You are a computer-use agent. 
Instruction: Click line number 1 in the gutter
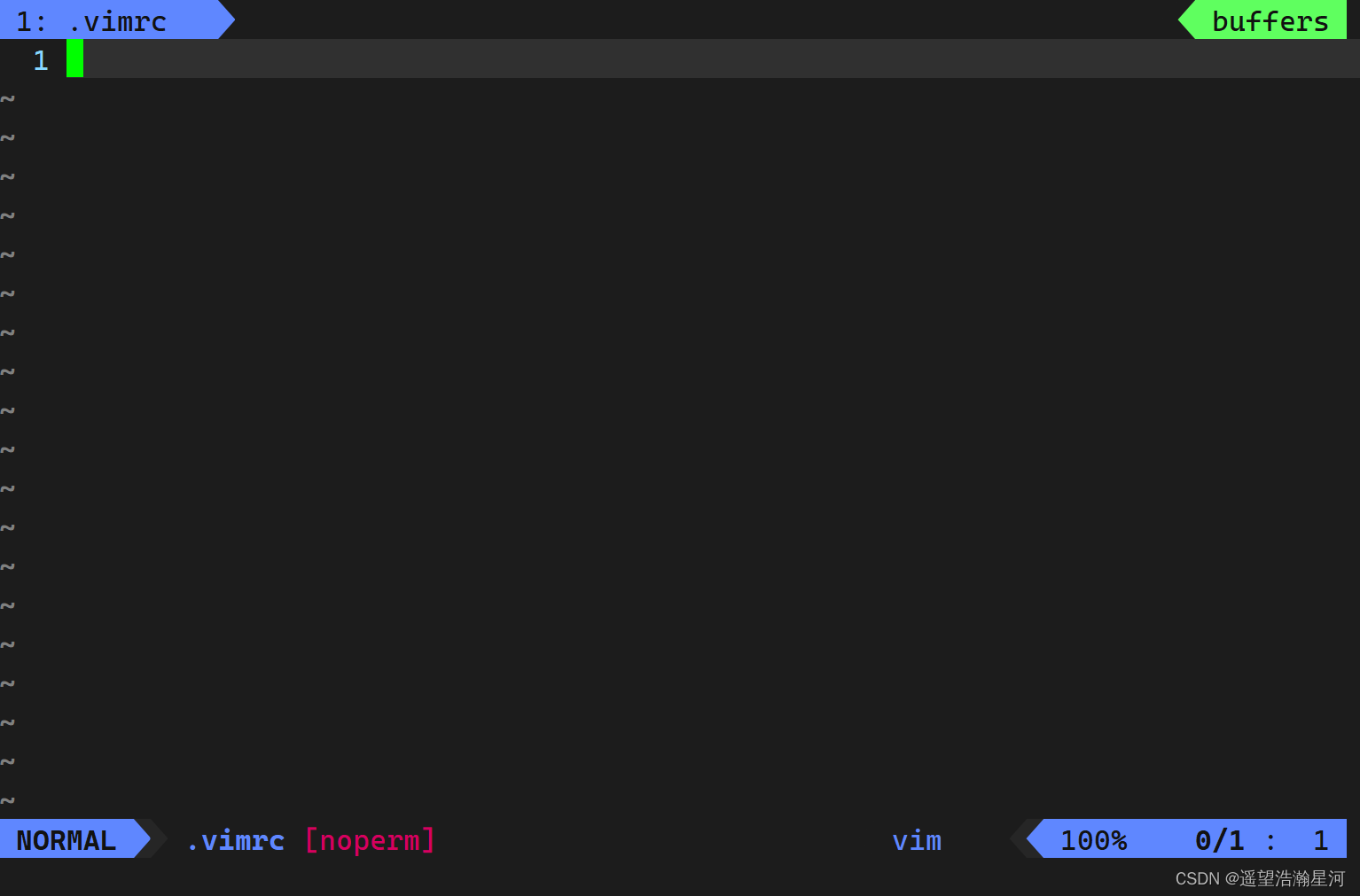pos(41,59)
